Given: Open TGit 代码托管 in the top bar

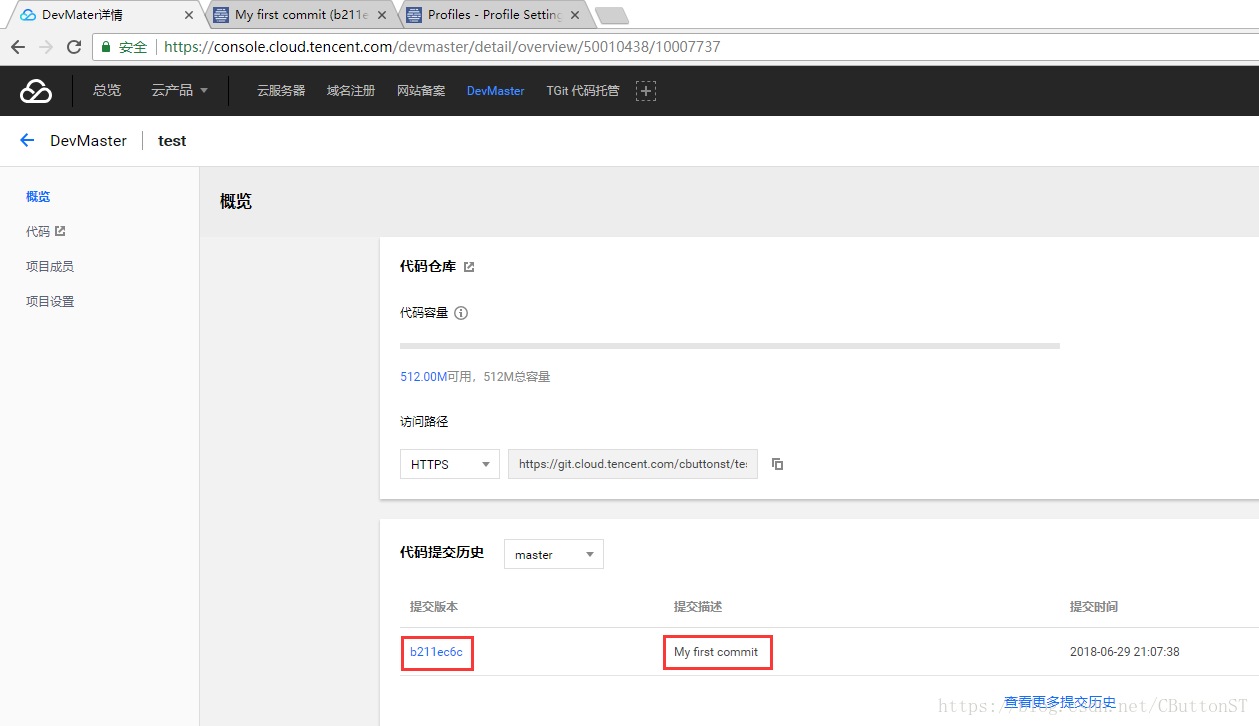Looking at the screenshot, I should tap(583, 91).
